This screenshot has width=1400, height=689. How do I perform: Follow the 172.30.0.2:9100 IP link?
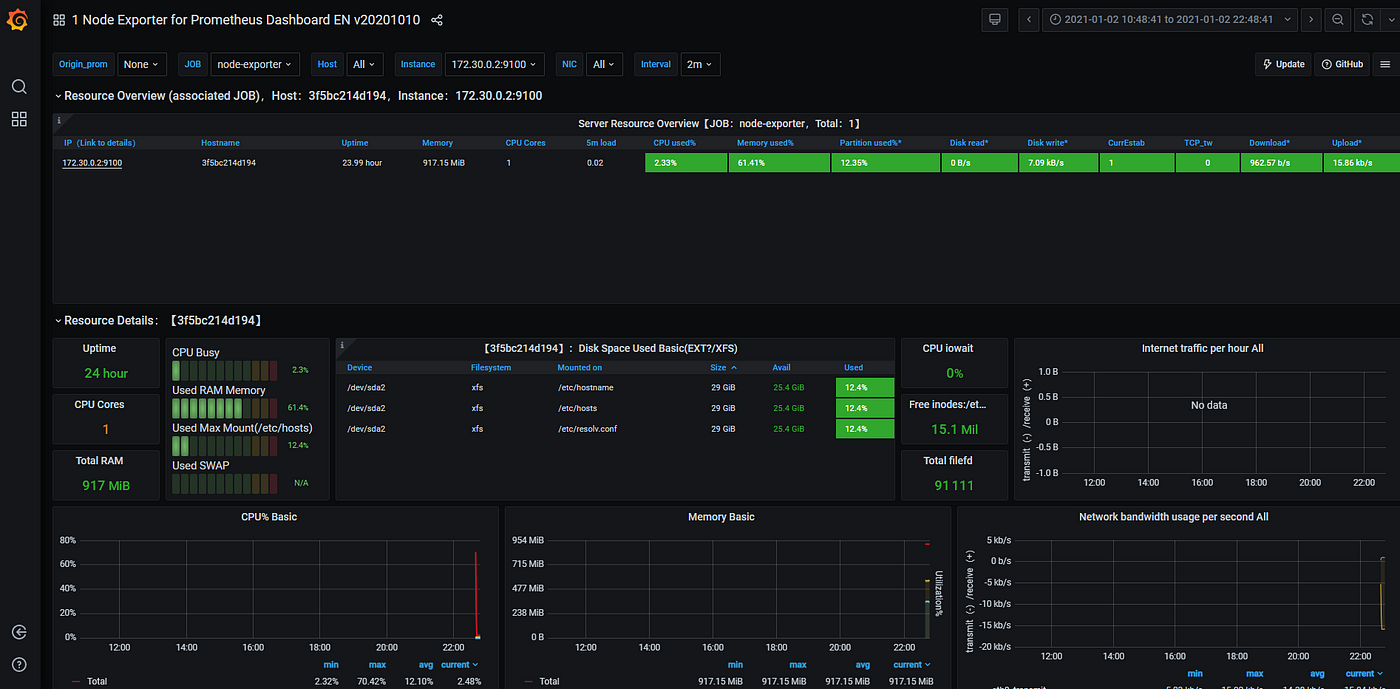[x=92, y=162]
